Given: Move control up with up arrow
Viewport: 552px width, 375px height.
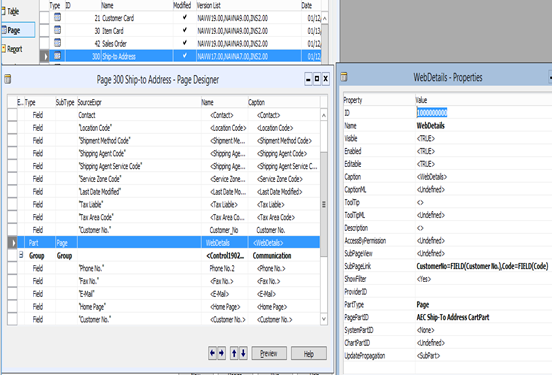Looking at the screenshot, I should (234, 353).
